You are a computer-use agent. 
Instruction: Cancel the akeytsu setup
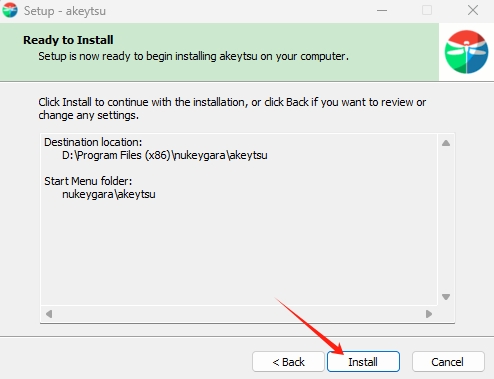point(448,362)
